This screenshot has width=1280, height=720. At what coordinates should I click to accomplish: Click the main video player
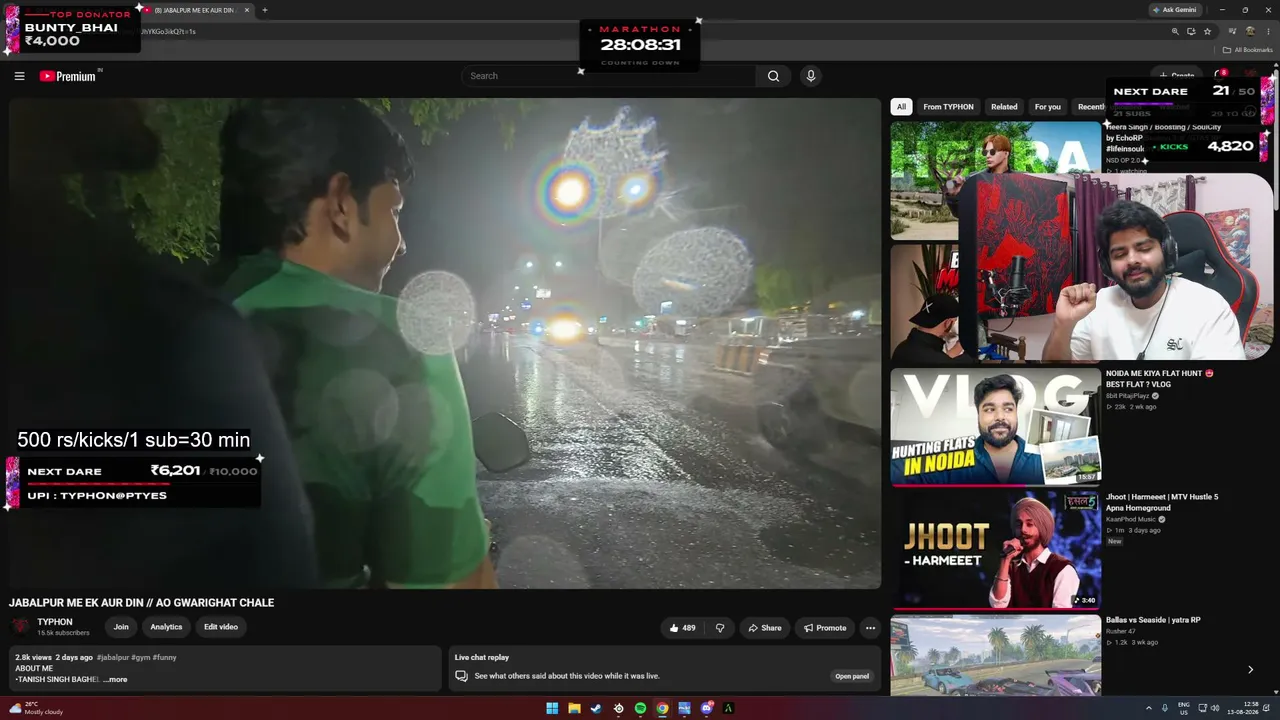[x=445, y=343]
